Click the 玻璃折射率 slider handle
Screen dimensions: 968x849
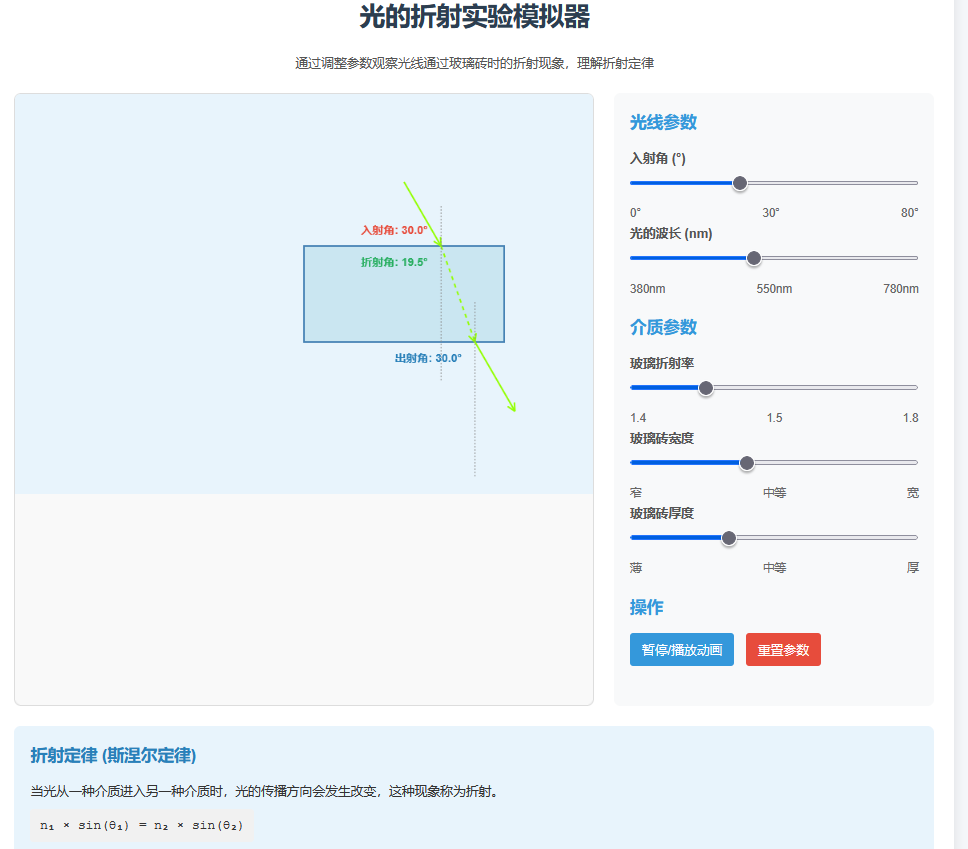(706, 387)
